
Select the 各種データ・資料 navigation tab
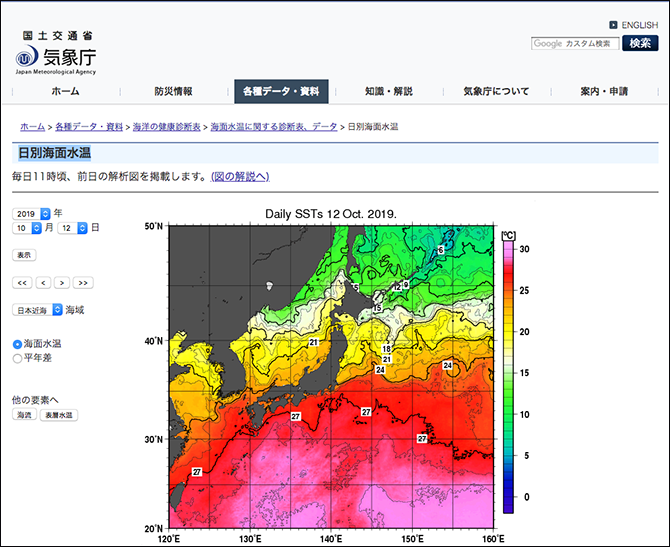281,91
